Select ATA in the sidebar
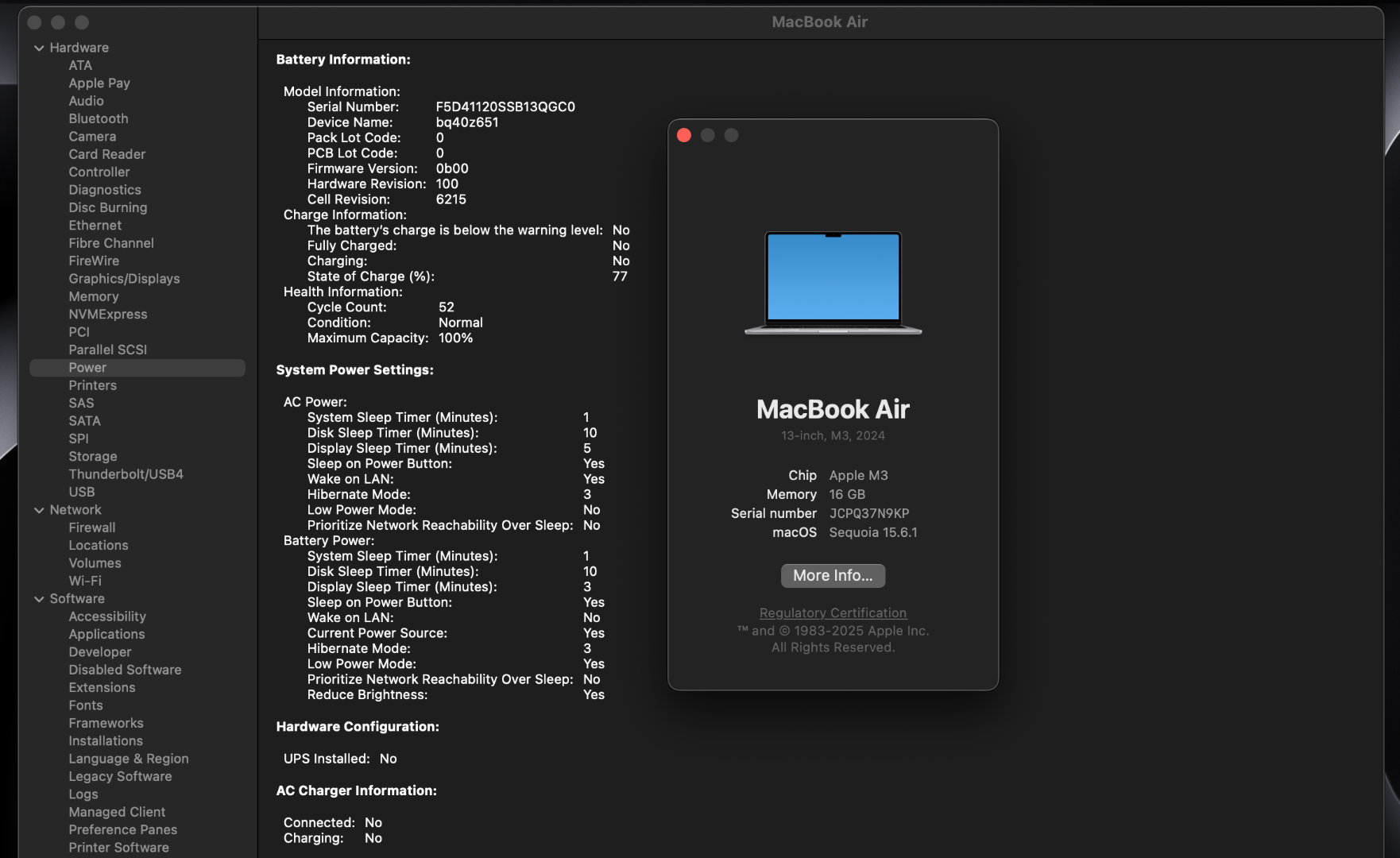Viewport: 1400px width, 858px height. (x=80, y=65)
